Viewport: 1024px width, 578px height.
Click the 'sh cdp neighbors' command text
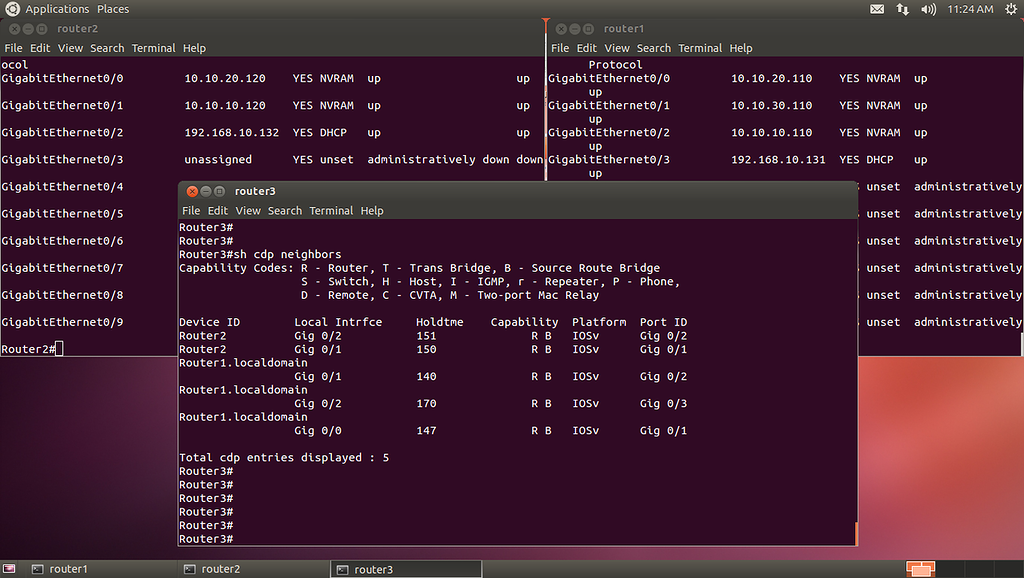287,255
